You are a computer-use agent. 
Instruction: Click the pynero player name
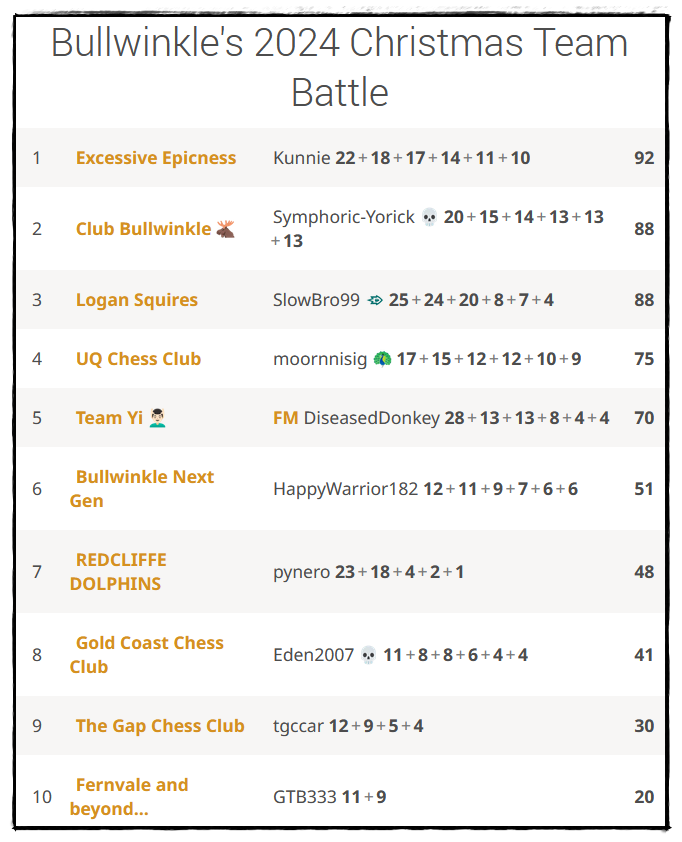[x=301, y=572]
